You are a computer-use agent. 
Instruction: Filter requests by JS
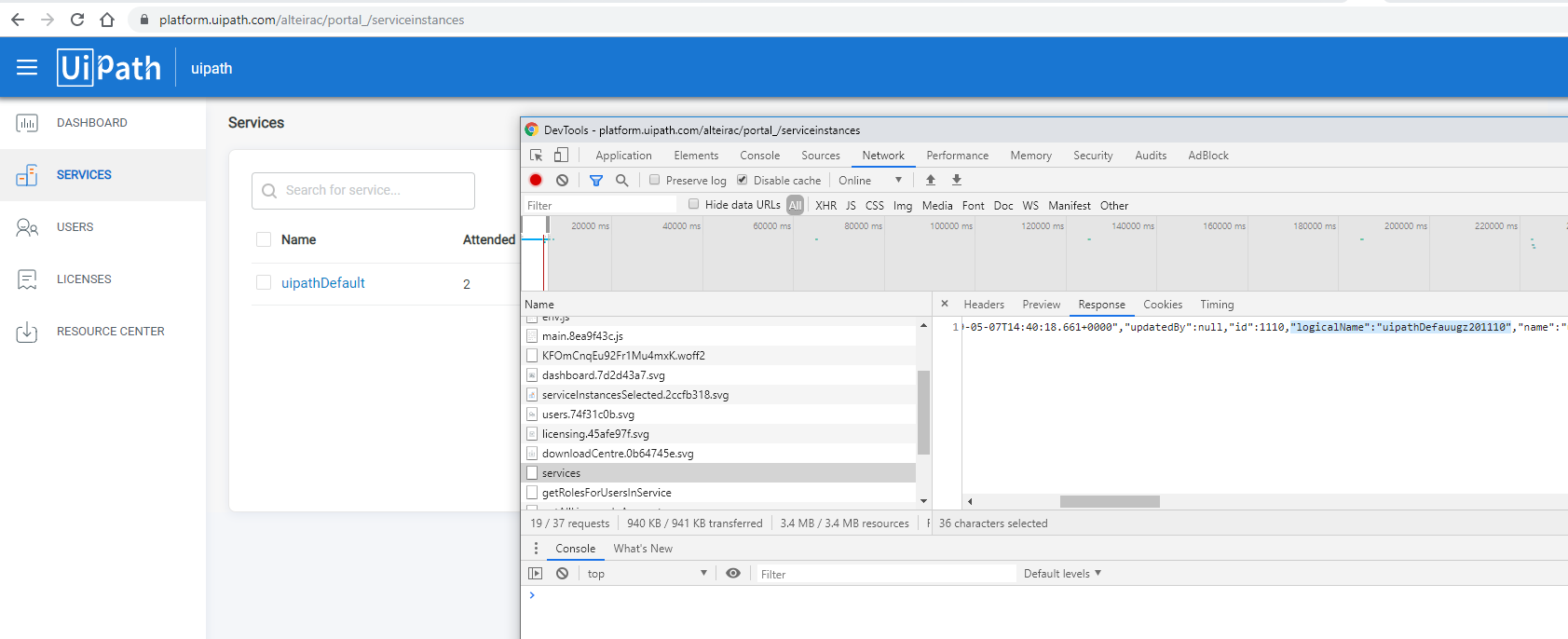pos(851,205)
